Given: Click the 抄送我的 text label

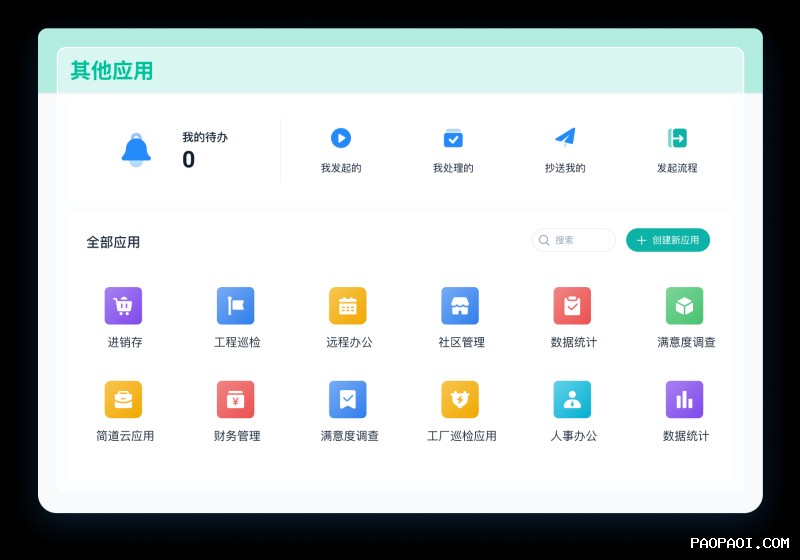Looking at the screenshot, I should pyautogui.click(x=565, y=168).
